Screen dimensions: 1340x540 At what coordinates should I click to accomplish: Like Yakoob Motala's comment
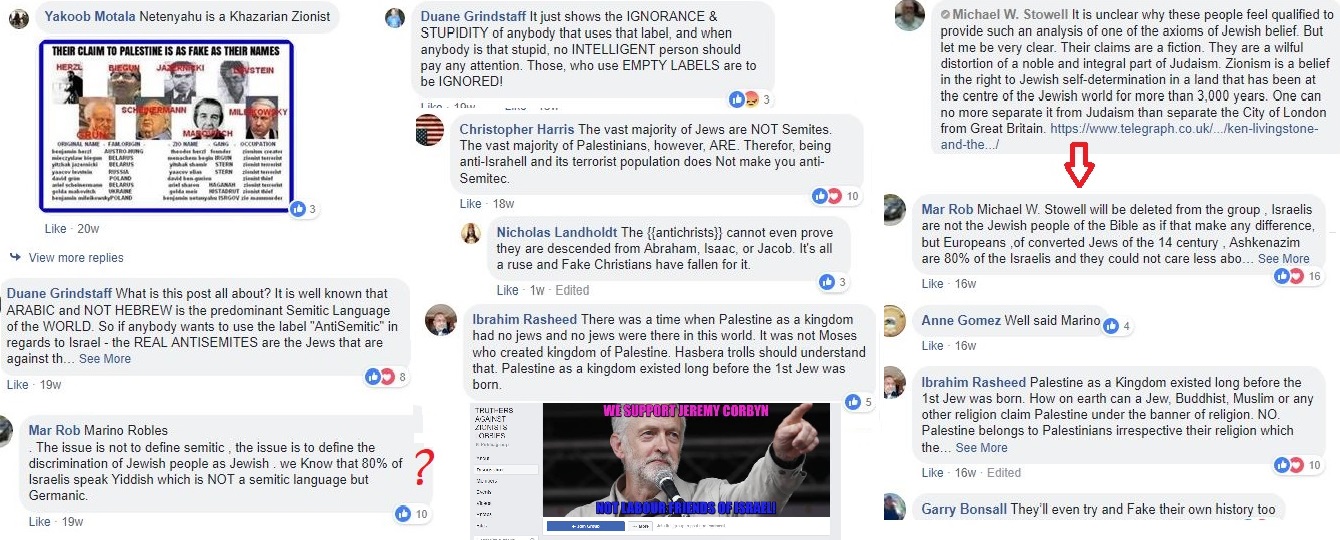pyautogui.click(x=55, y=229)
